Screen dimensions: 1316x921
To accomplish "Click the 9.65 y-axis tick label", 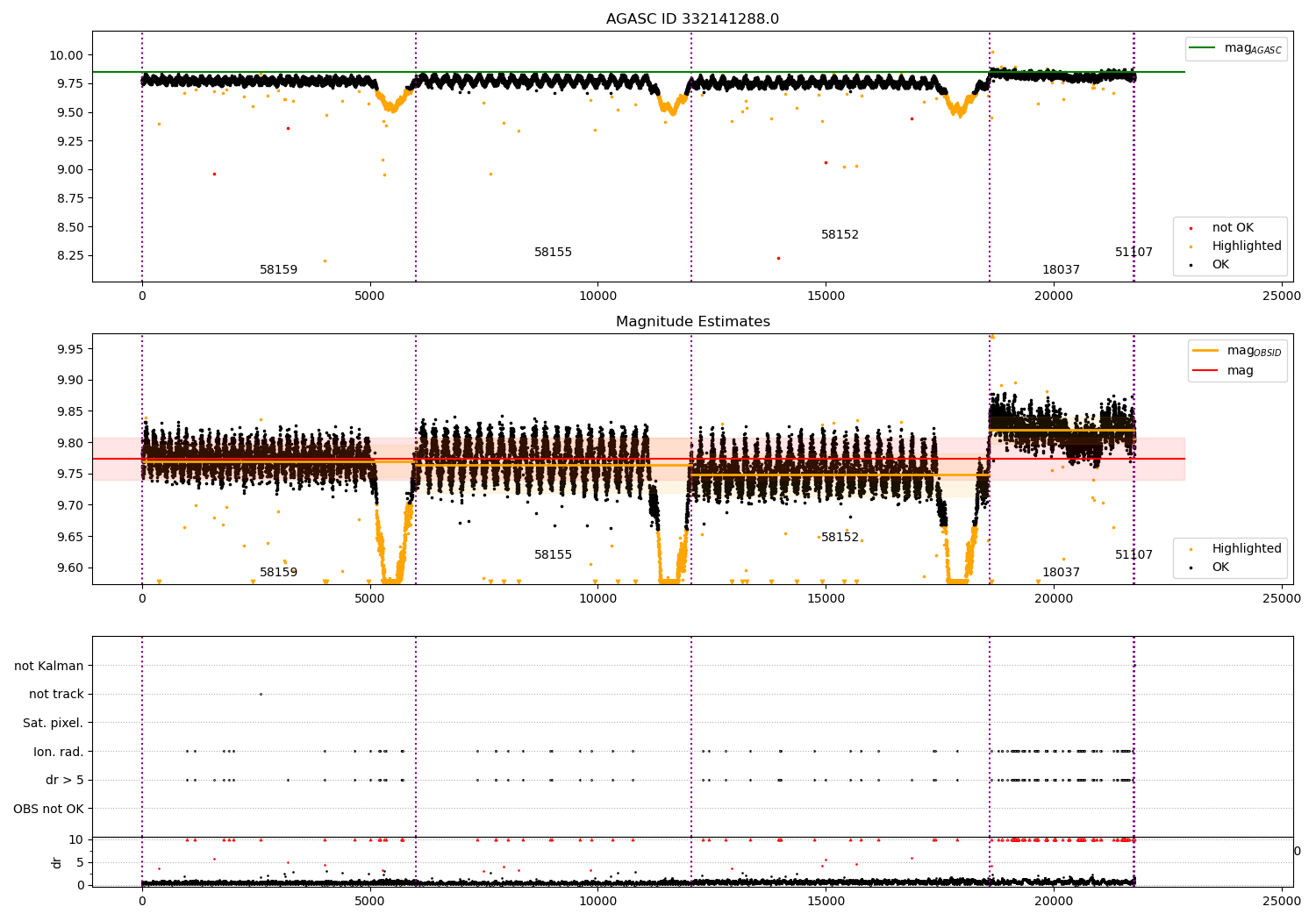I will (69, 537).
